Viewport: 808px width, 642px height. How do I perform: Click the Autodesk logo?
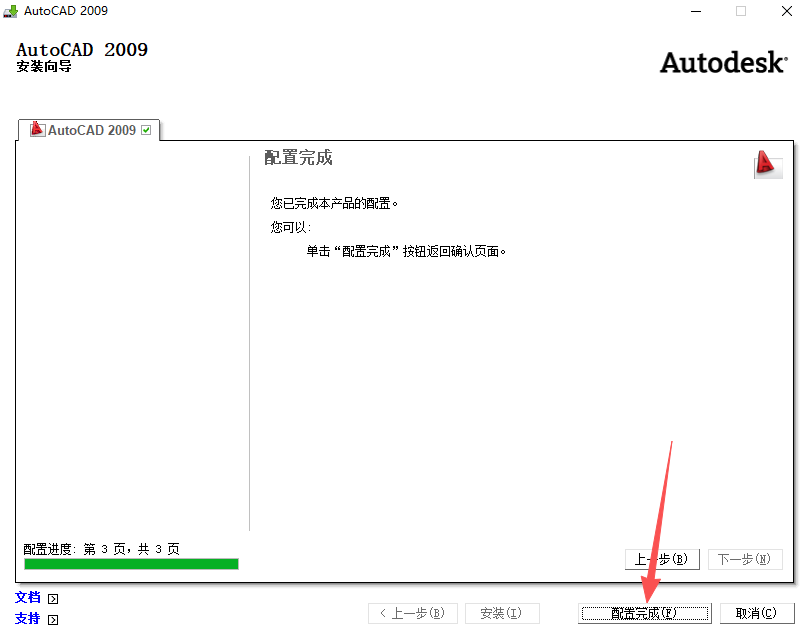(724, 62)
